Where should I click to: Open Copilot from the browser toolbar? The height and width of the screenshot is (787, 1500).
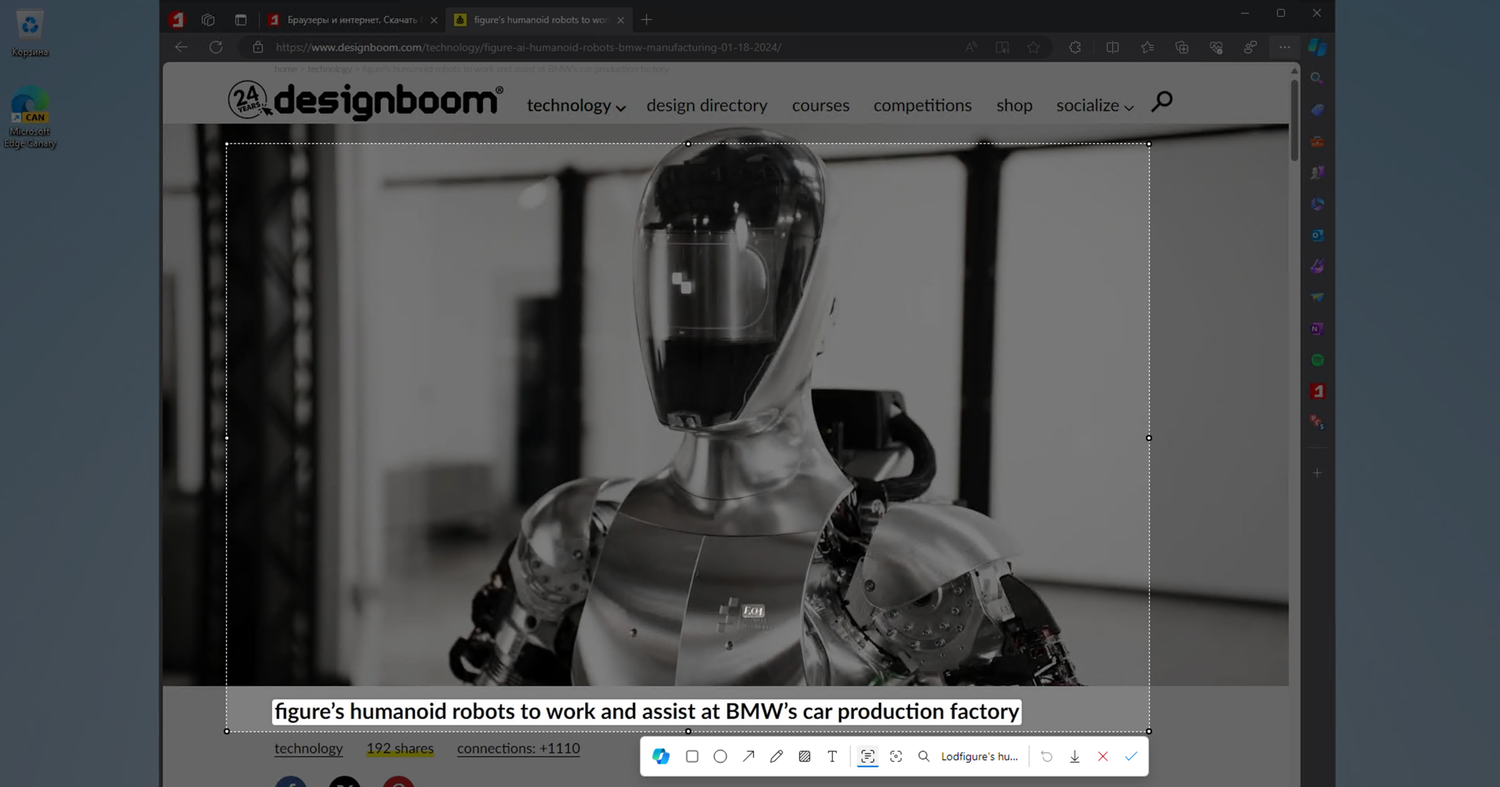pos(1318,47)
